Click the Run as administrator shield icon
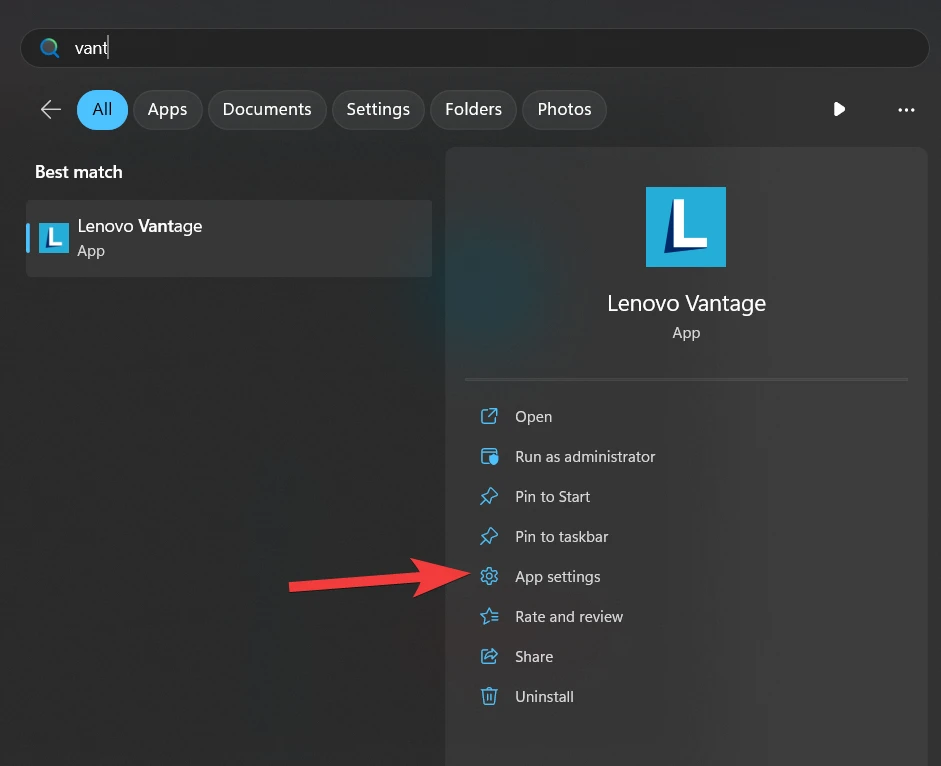This screenshot has height=766, width=941. coord(489,456)
